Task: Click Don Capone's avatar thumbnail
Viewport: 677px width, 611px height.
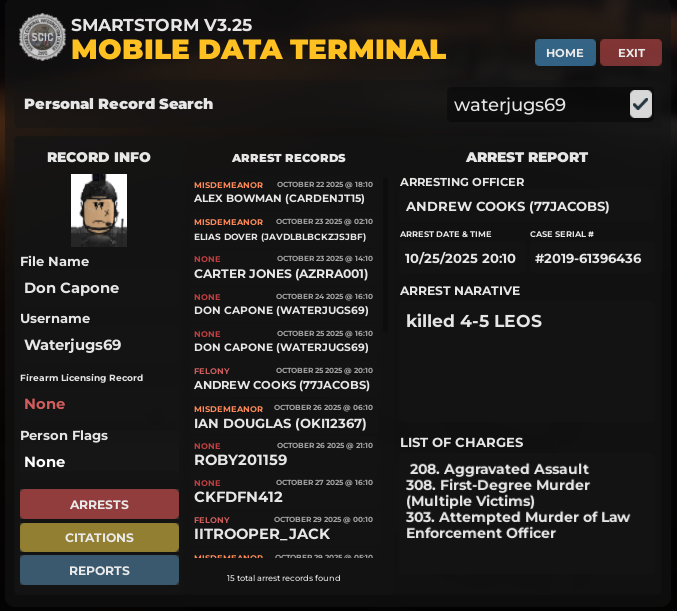Action: [x=99, y=210]
